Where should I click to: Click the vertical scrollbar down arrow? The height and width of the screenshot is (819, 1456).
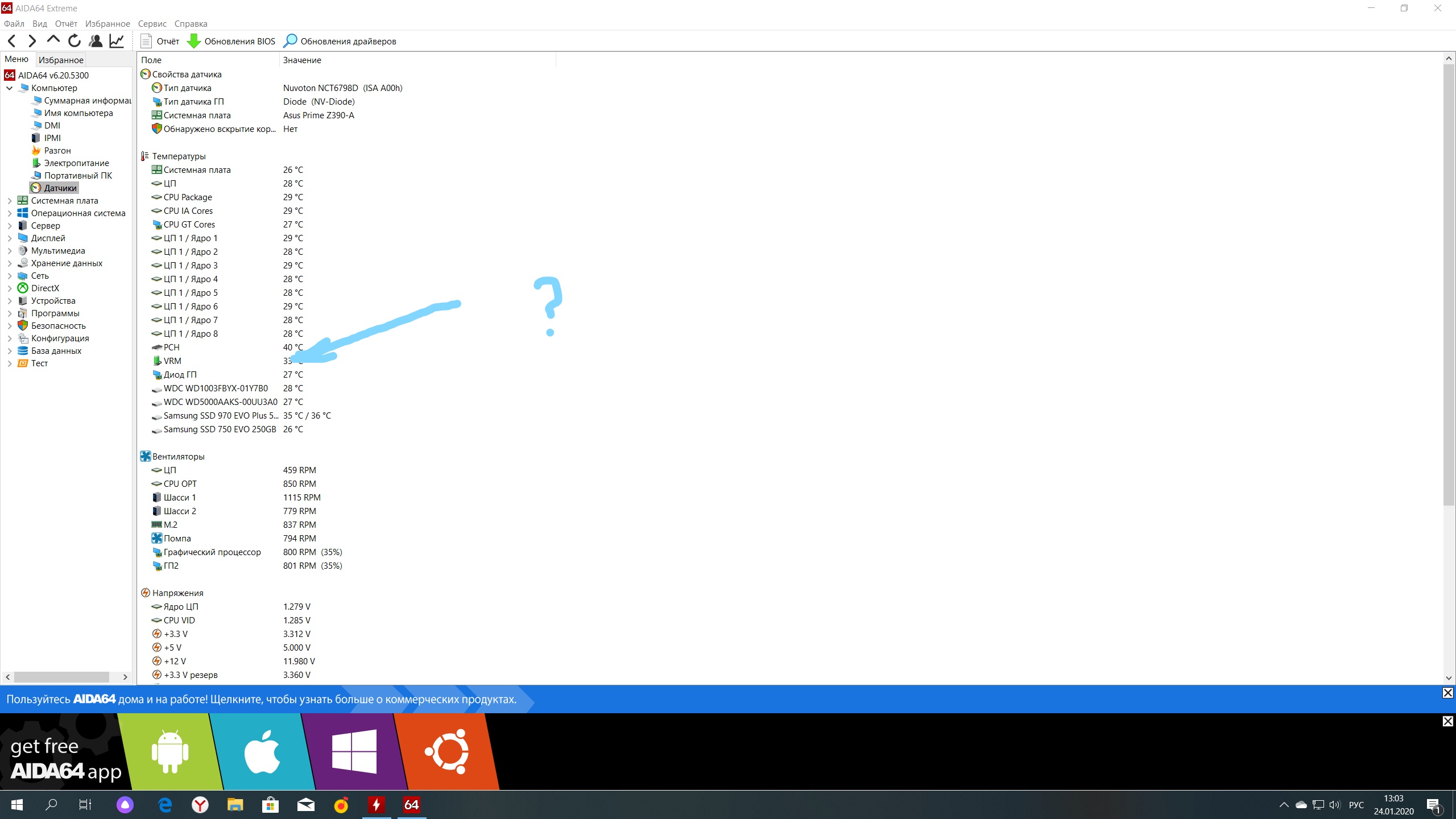point(1449,678)
